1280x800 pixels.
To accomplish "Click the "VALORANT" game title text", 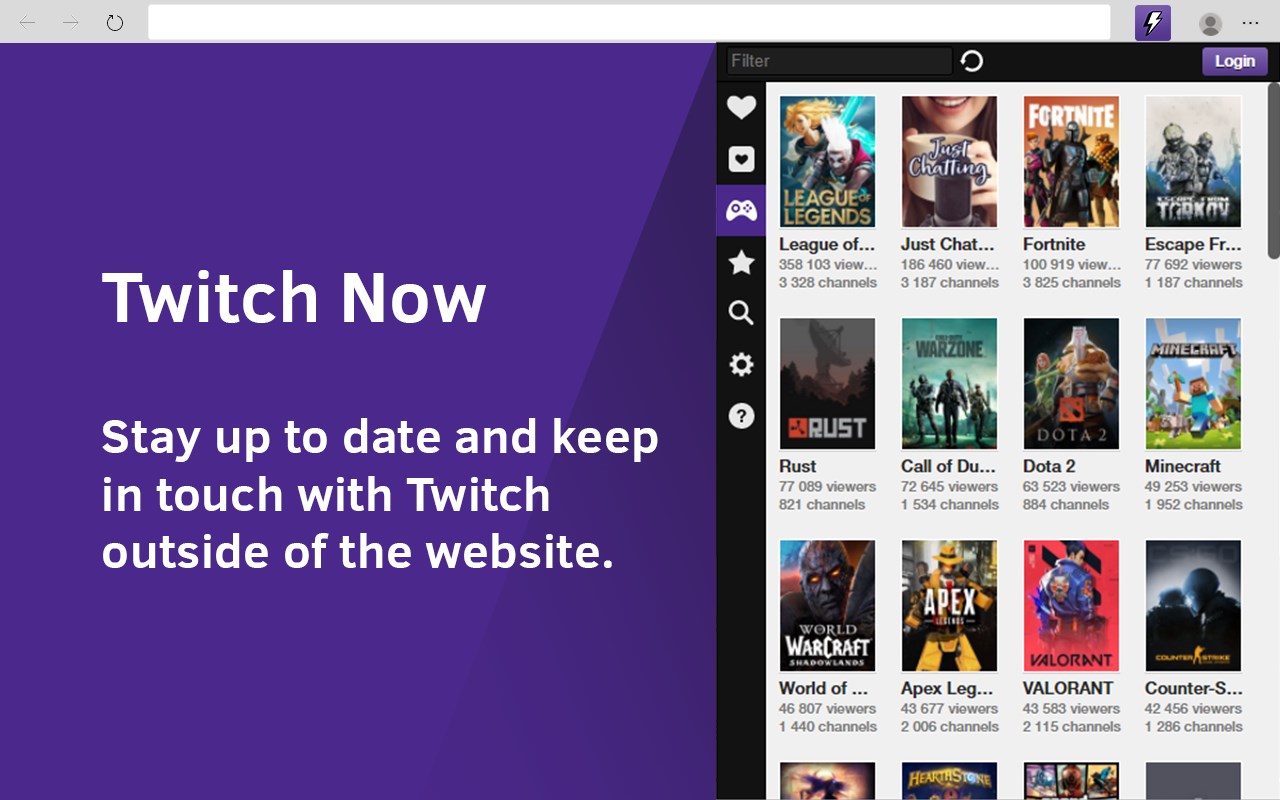I will (1068, 688).
